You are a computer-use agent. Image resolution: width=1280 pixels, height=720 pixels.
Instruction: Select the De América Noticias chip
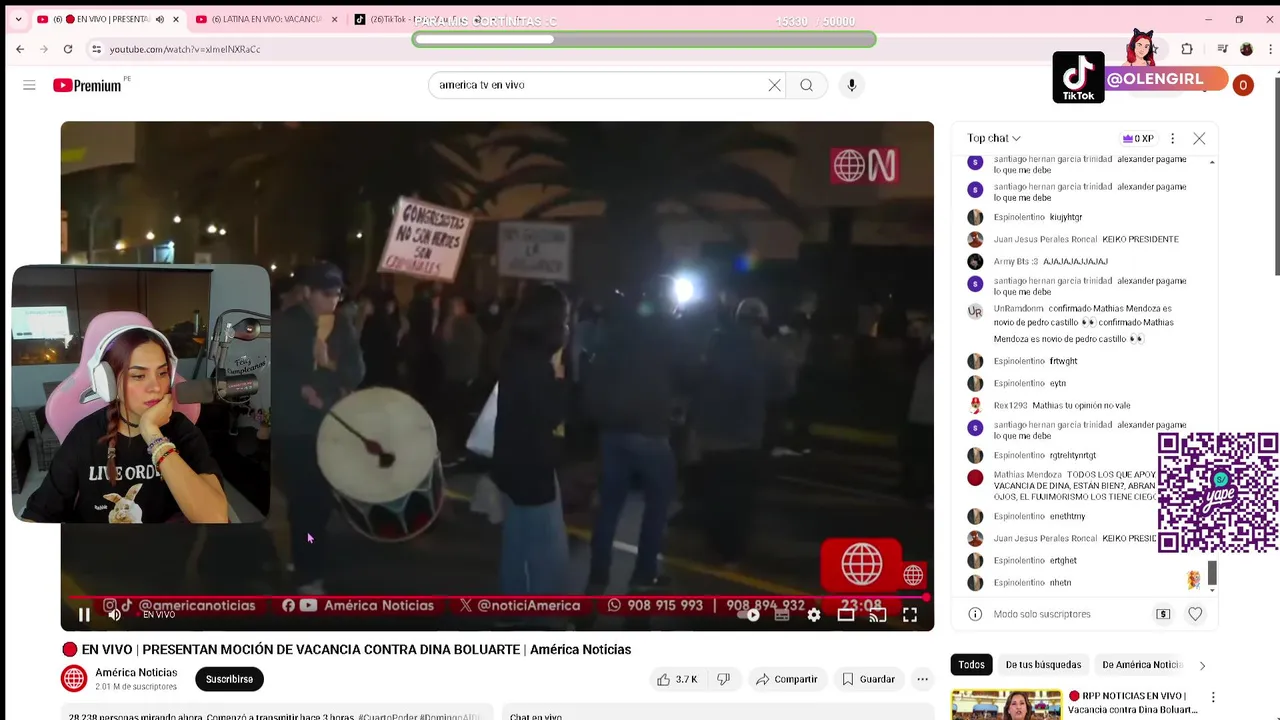pyautogui.click(x=1141, y=664)
